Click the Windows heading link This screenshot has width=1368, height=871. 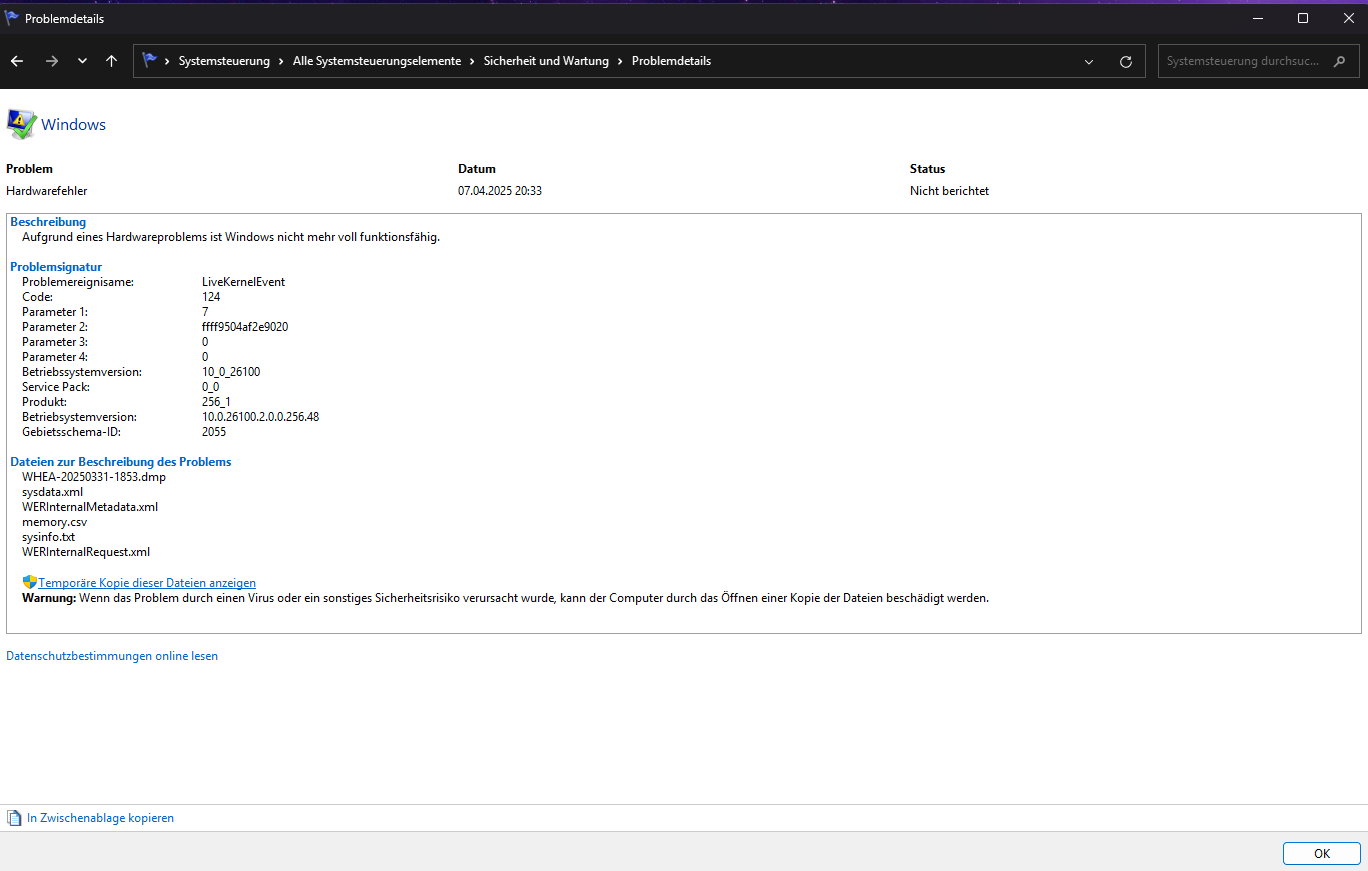click(73, 124)
